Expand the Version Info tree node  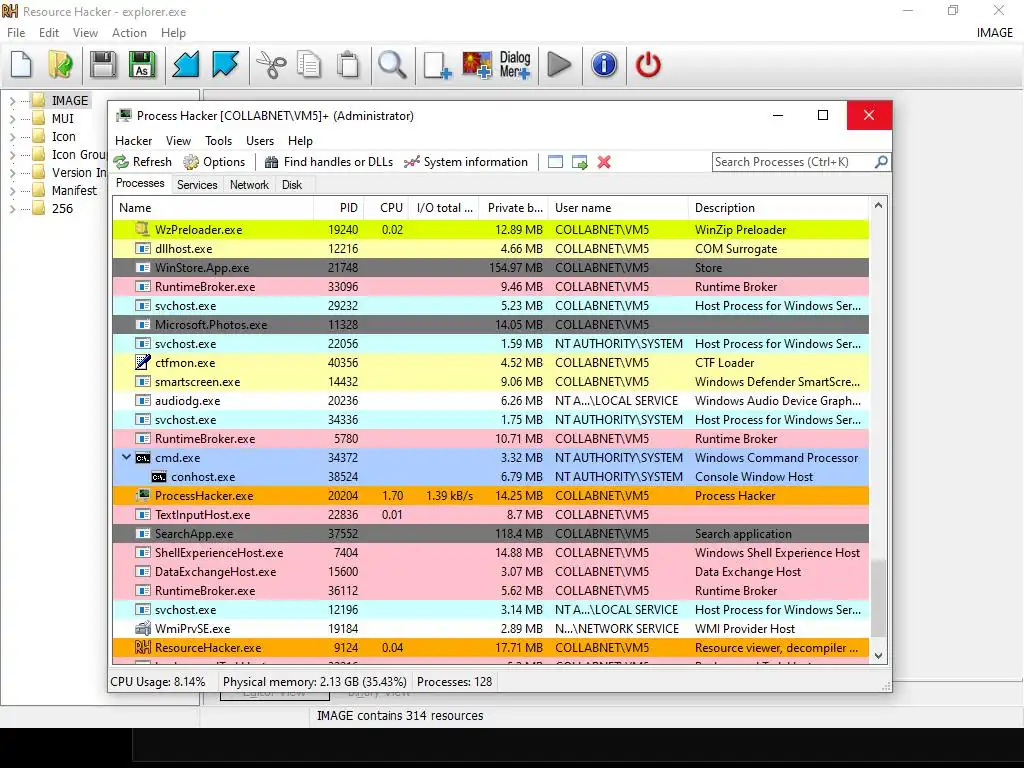12,173
